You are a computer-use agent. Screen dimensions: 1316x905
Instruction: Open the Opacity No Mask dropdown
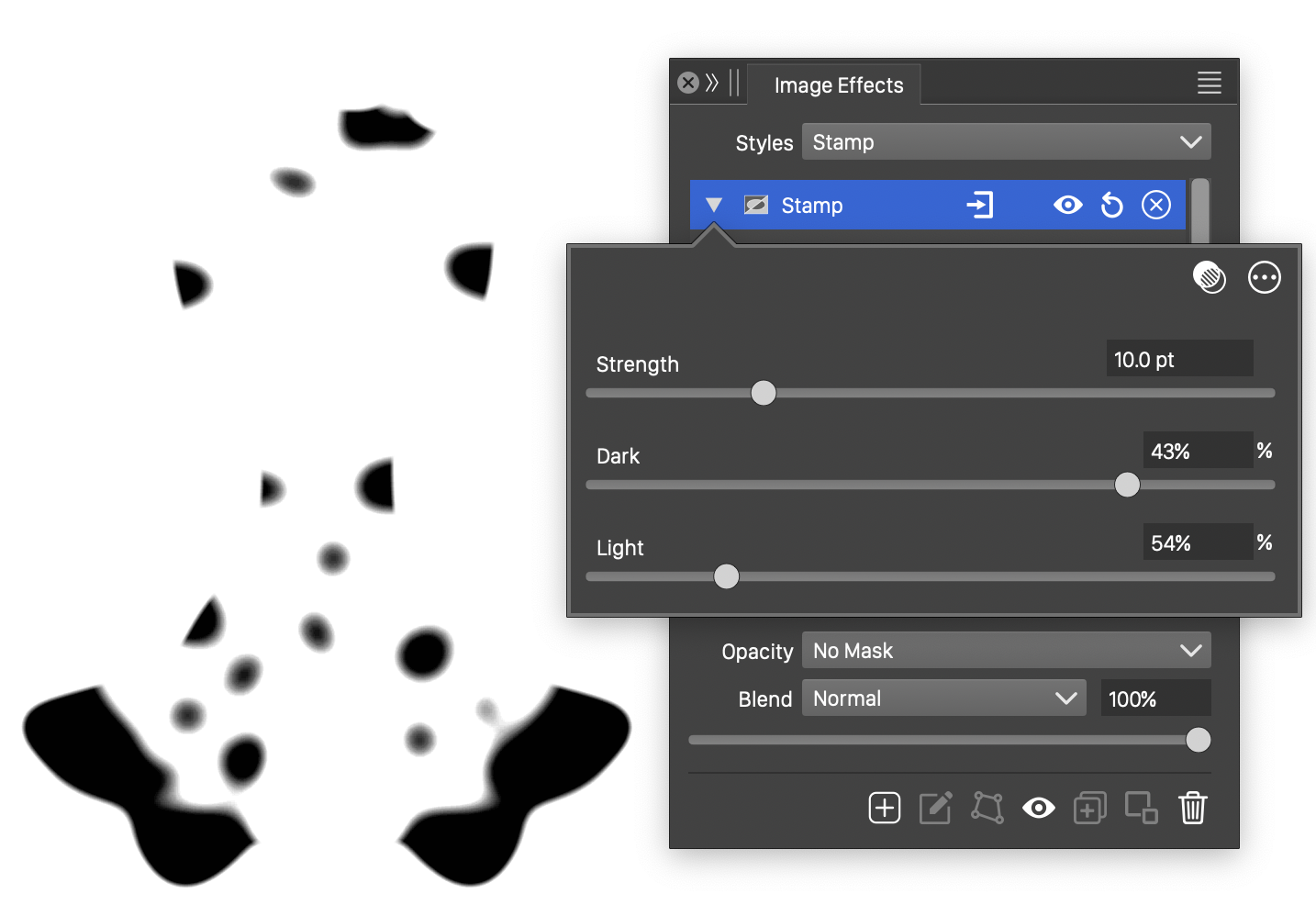coord(1006,651)
